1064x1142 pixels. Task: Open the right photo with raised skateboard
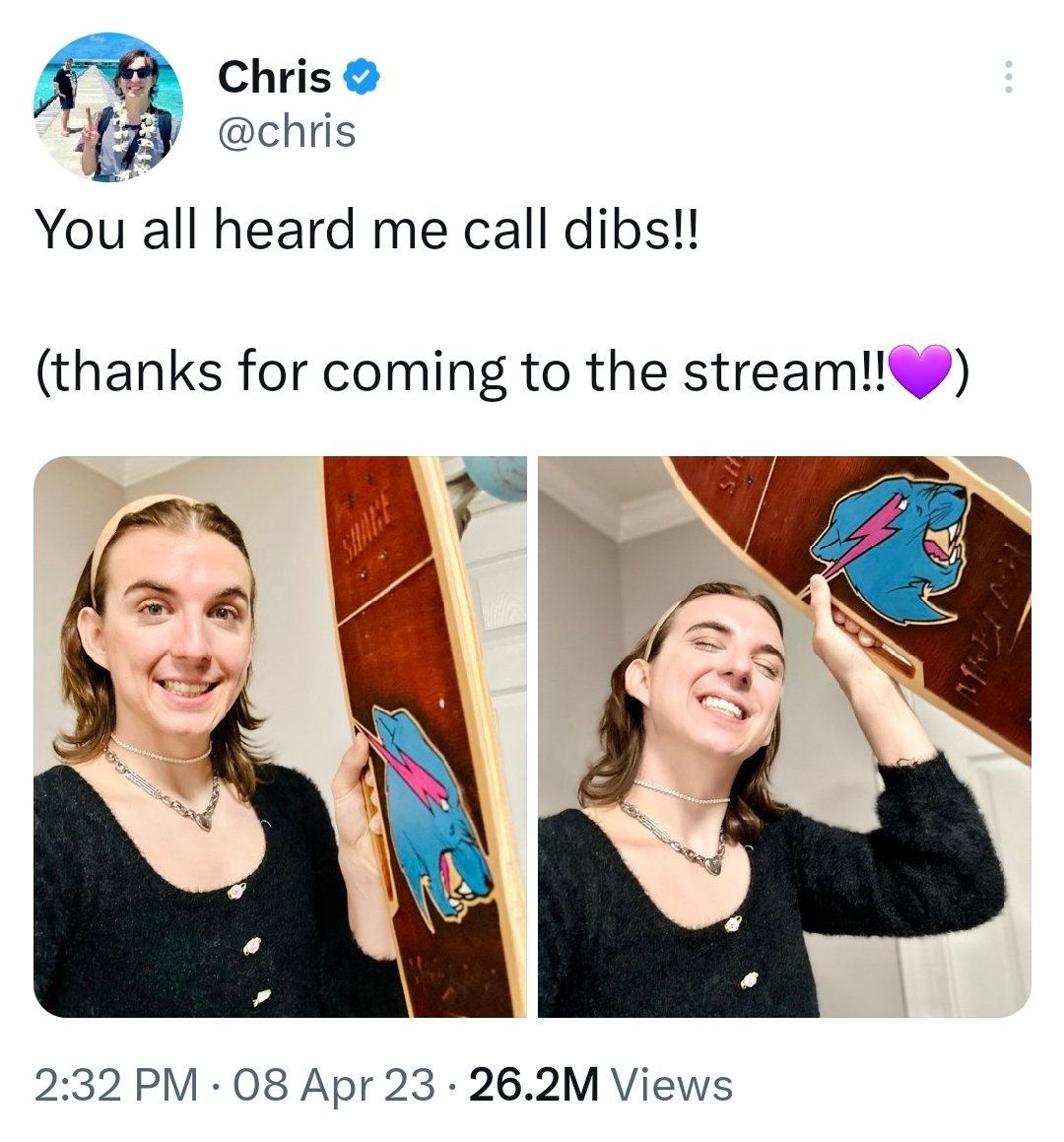784,736
